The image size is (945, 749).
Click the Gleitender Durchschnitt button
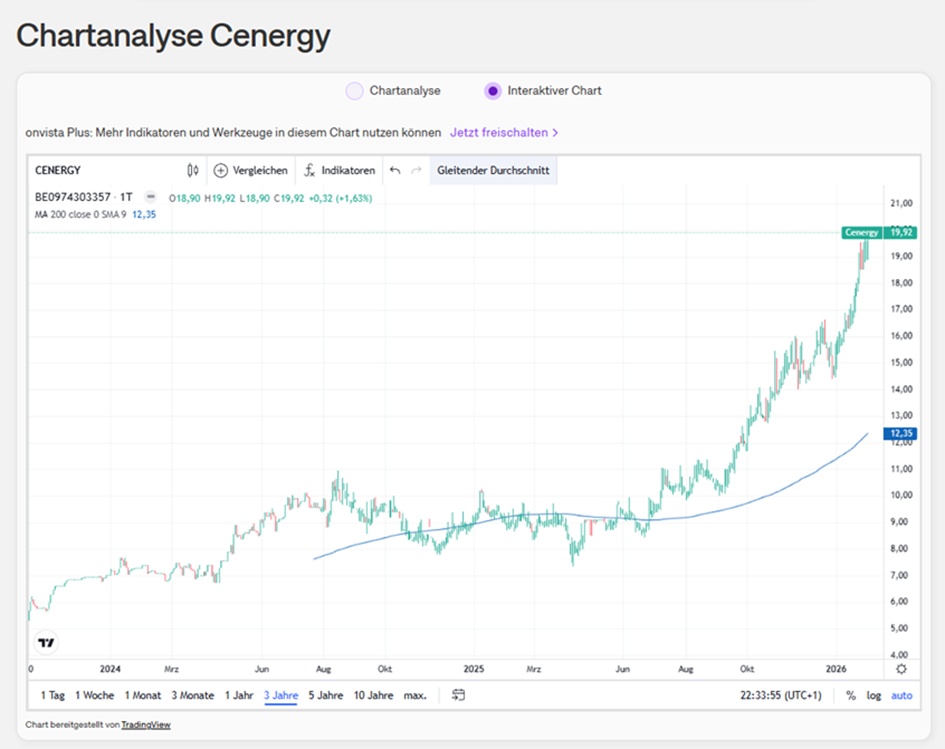(493, 171)
